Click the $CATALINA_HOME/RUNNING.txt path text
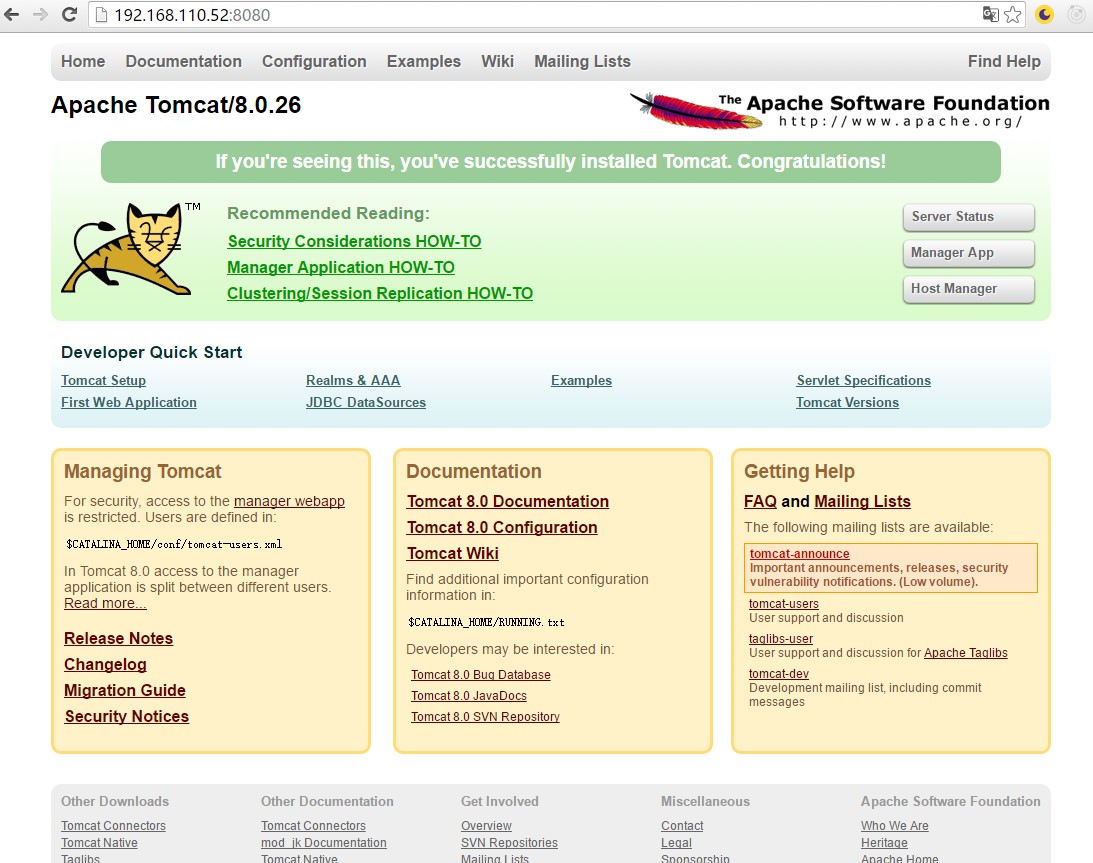This screenshot has width=1093, height=863. pos(486,623)
